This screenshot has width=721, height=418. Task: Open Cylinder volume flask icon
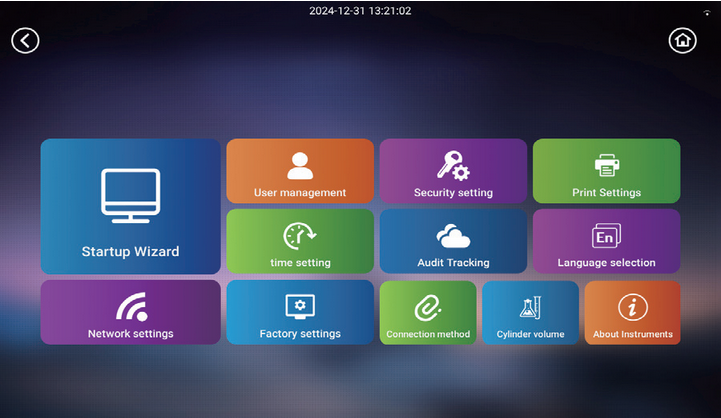[x=530, y=307]
